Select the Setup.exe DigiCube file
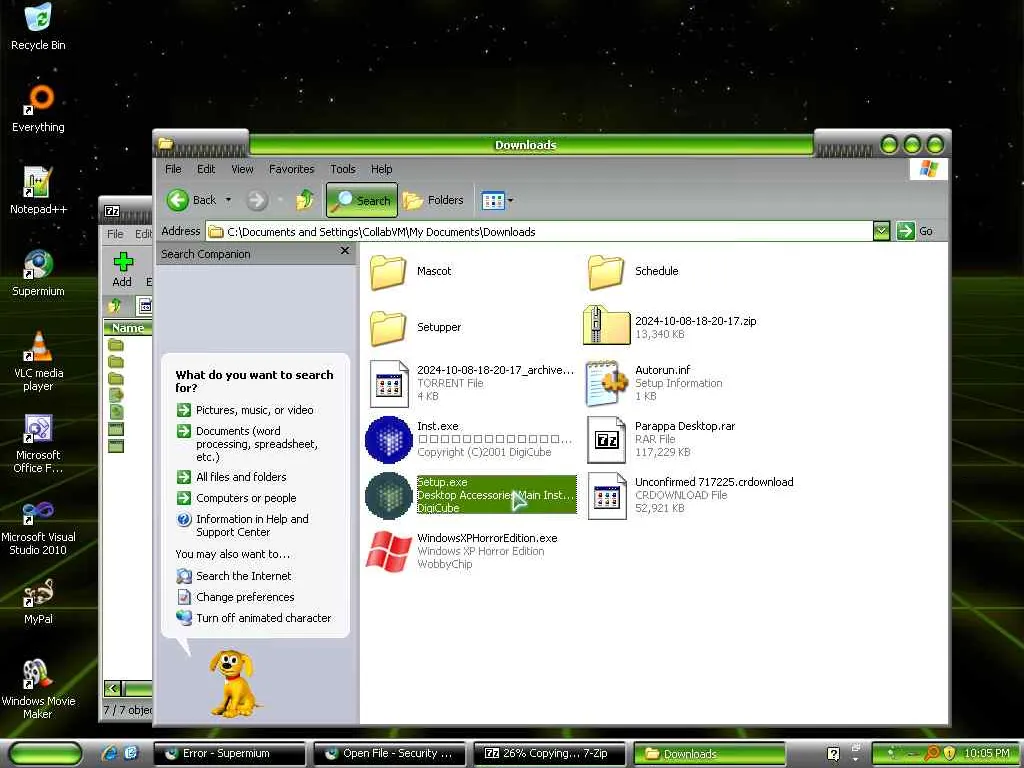Image resolution: width=1024 pixels, height=768 pixels. tap(471, 495)
